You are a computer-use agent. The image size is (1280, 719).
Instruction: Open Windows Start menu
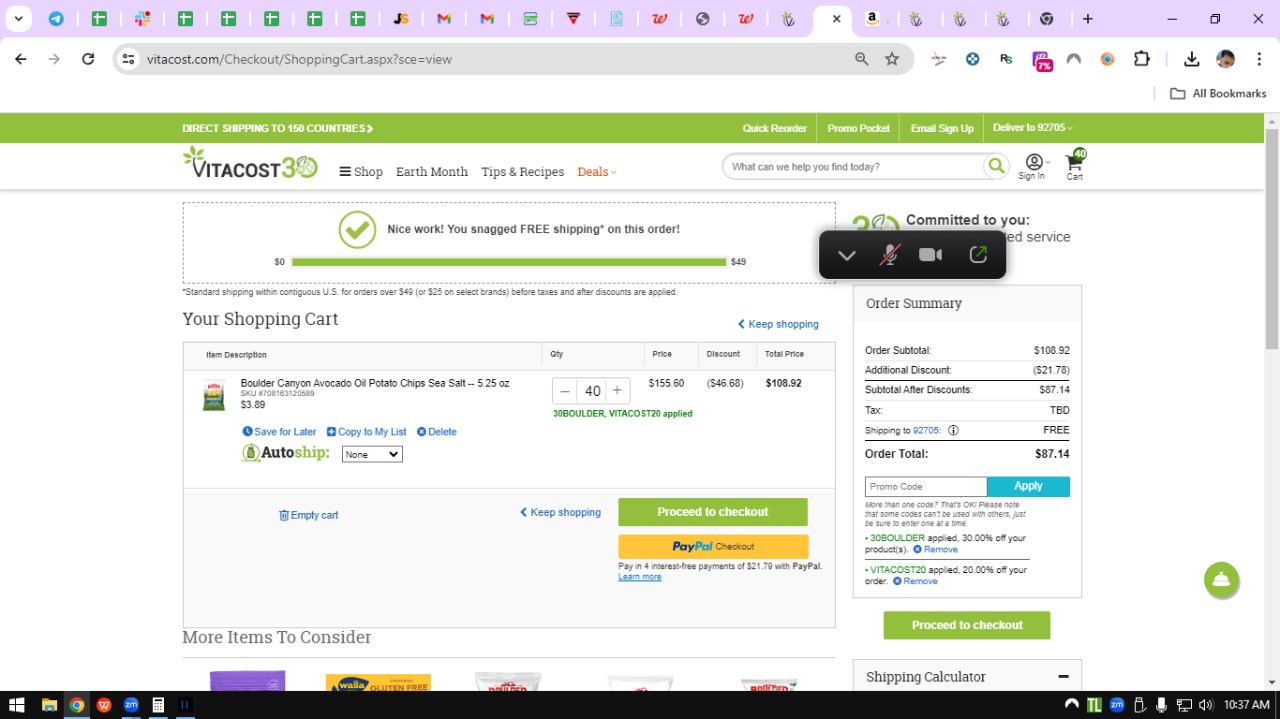[16, 705]
